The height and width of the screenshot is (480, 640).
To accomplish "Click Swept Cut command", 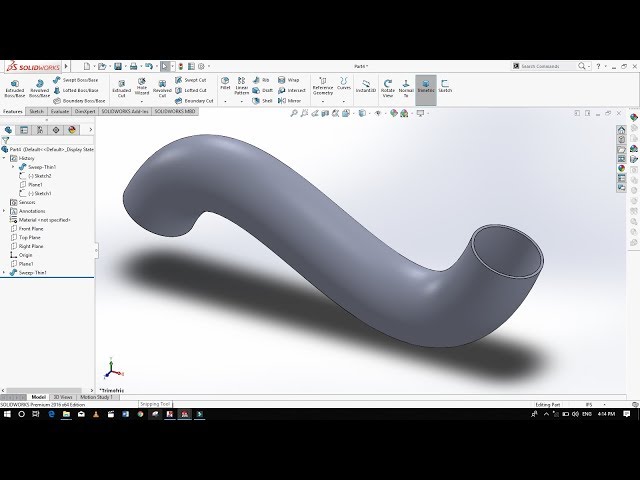I will point(191,80).
